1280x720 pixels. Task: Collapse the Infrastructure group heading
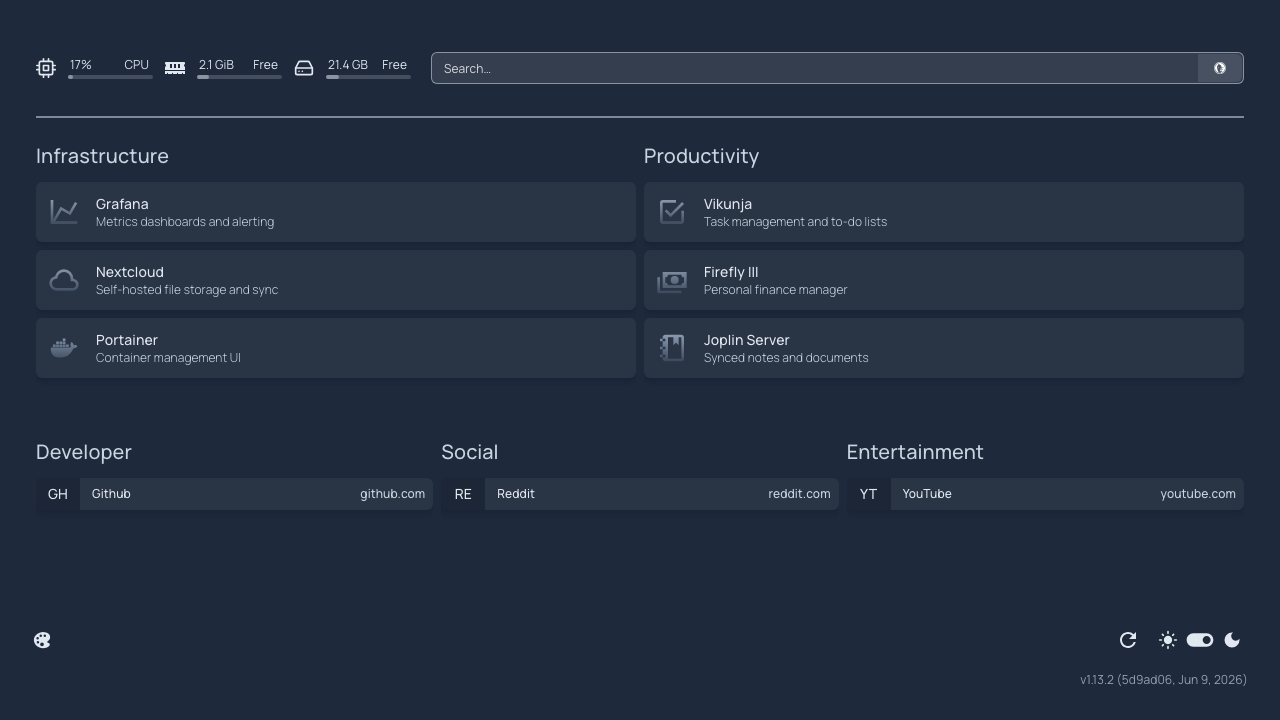pos(102,156)
